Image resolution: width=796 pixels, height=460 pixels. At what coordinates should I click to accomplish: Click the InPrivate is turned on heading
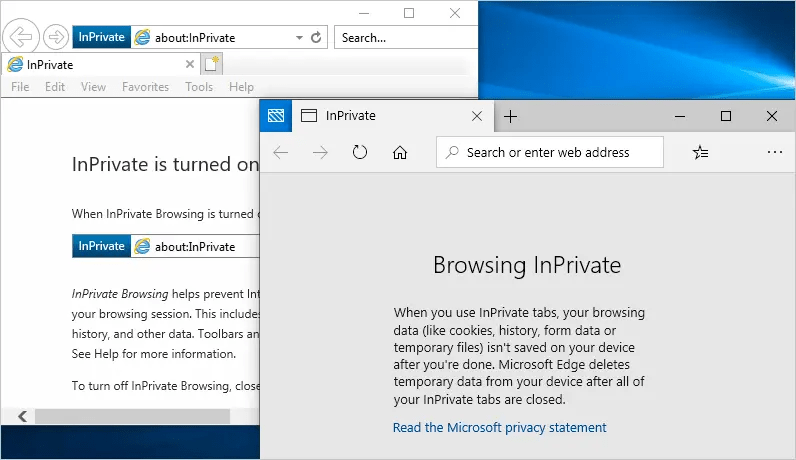tap(165, 164)
